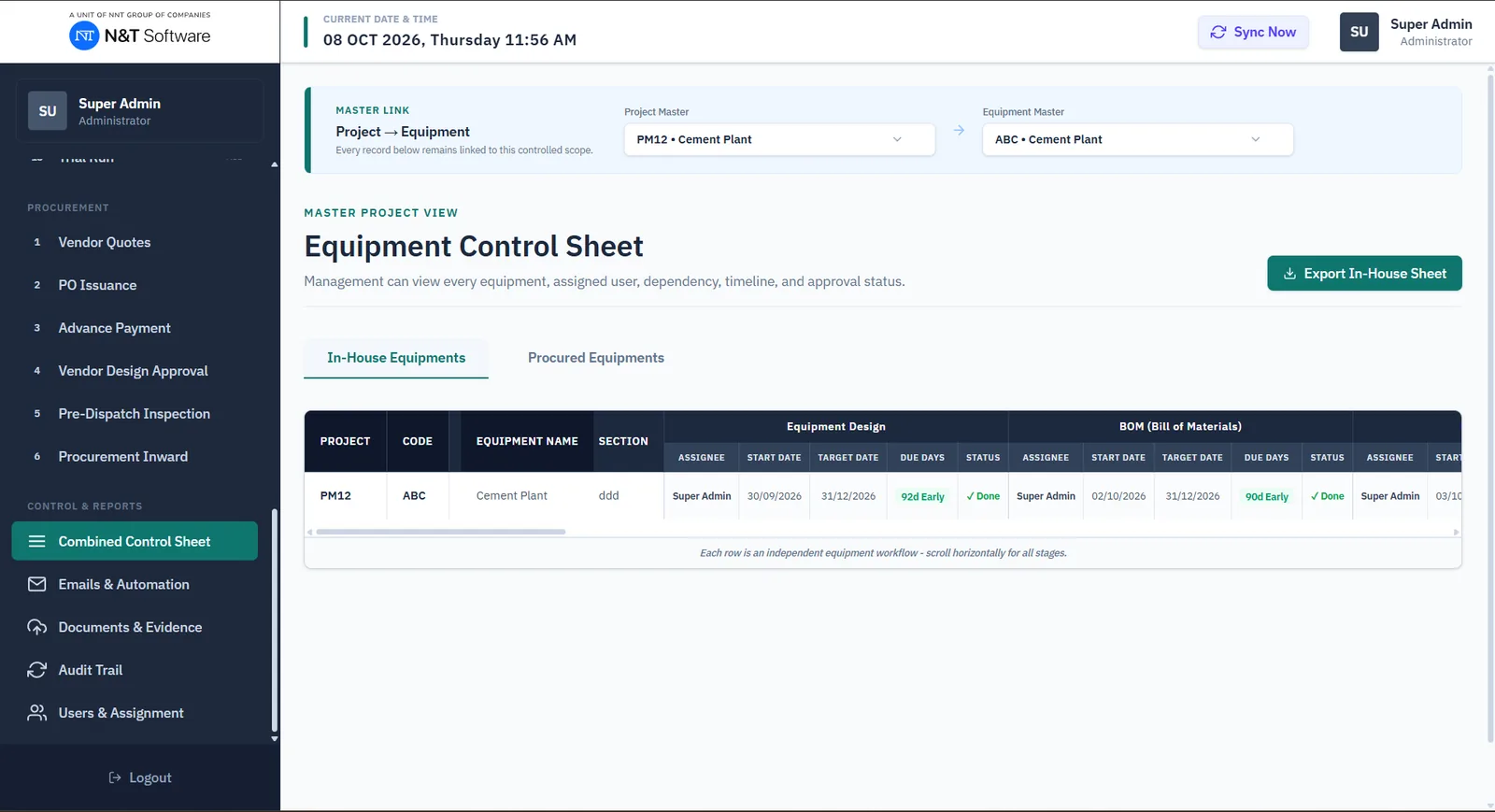Click the download icon on Export In-House Sheet
1495x812 pixels.
point(1289,274)
